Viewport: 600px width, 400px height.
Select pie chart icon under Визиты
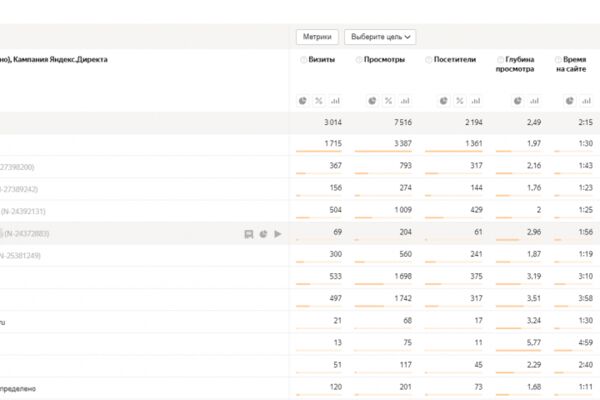tap(302, 101)
